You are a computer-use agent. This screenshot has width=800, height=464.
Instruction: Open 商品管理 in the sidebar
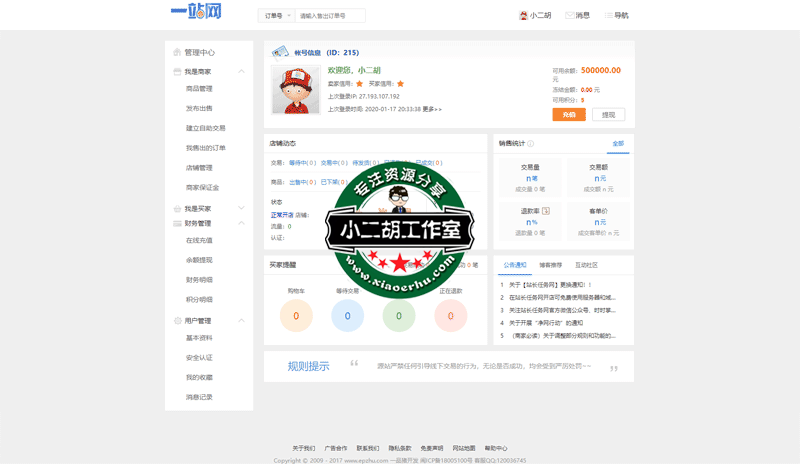coord(199,89)
